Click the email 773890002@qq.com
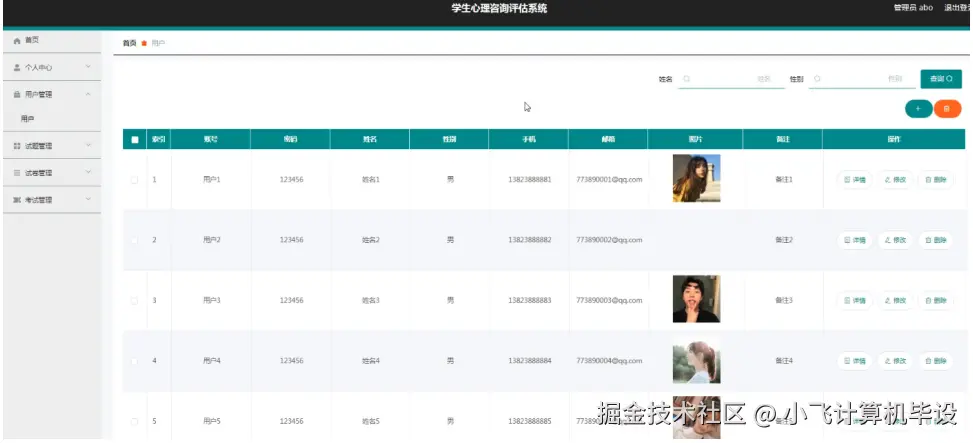 coord(609,240)
